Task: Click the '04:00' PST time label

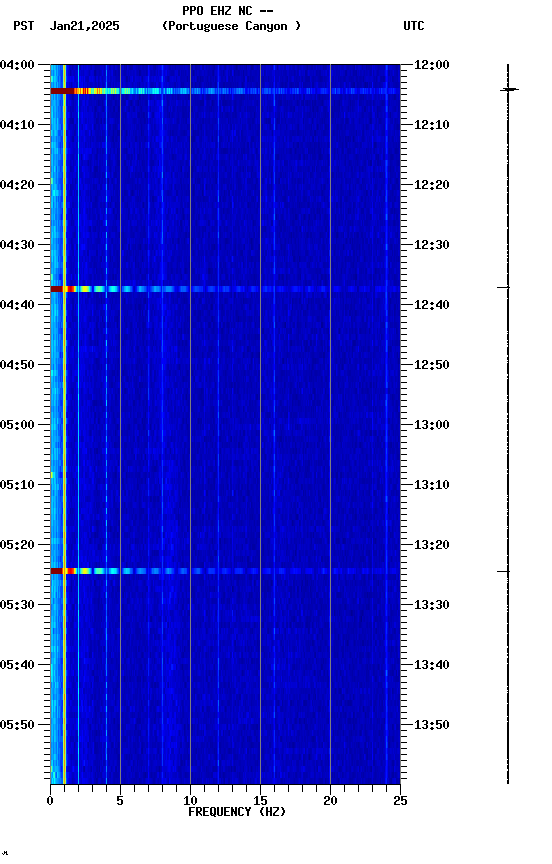Action: click(x=17, y=65)
